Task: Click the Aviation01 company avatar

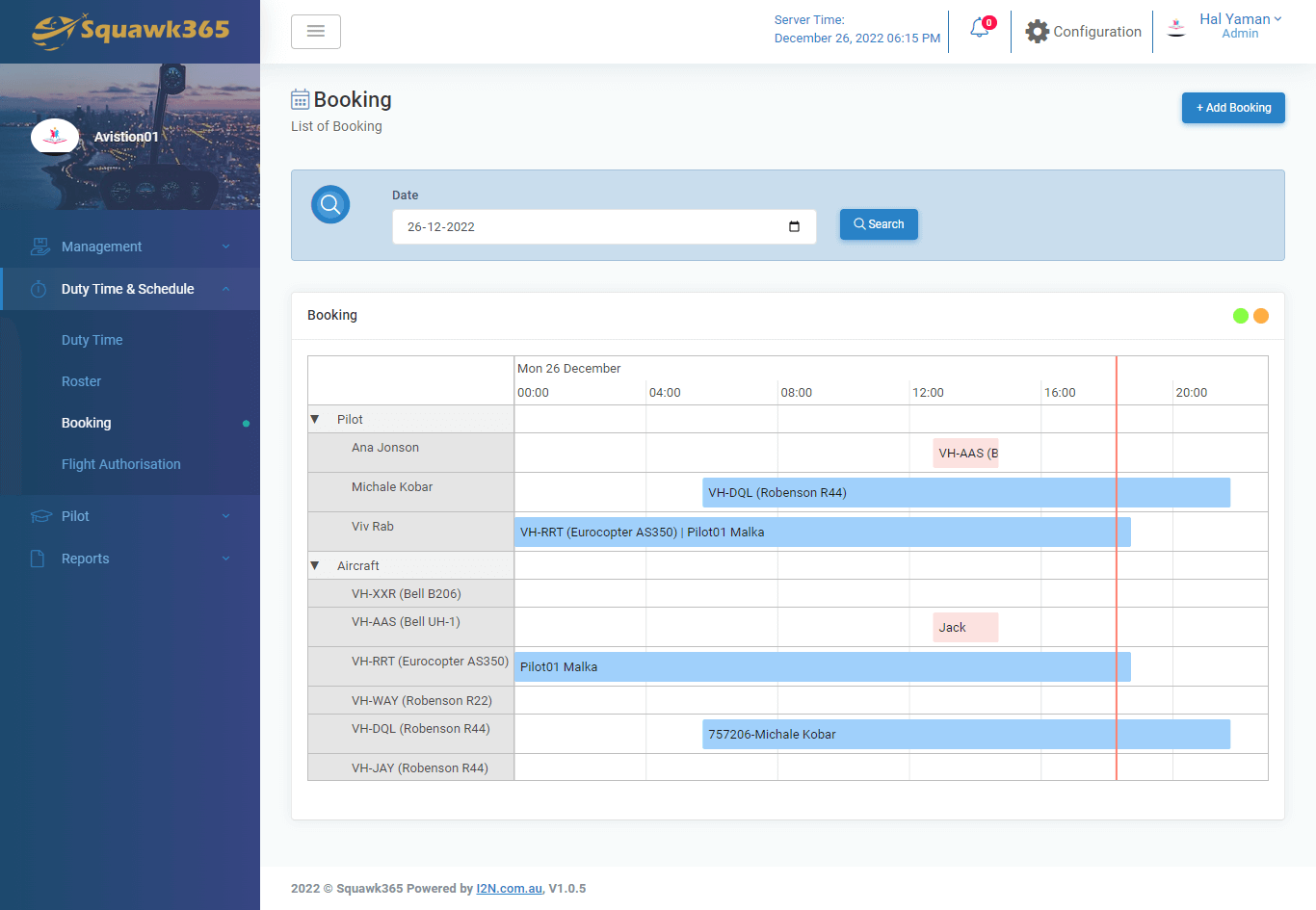Action: tap(55, 137)
